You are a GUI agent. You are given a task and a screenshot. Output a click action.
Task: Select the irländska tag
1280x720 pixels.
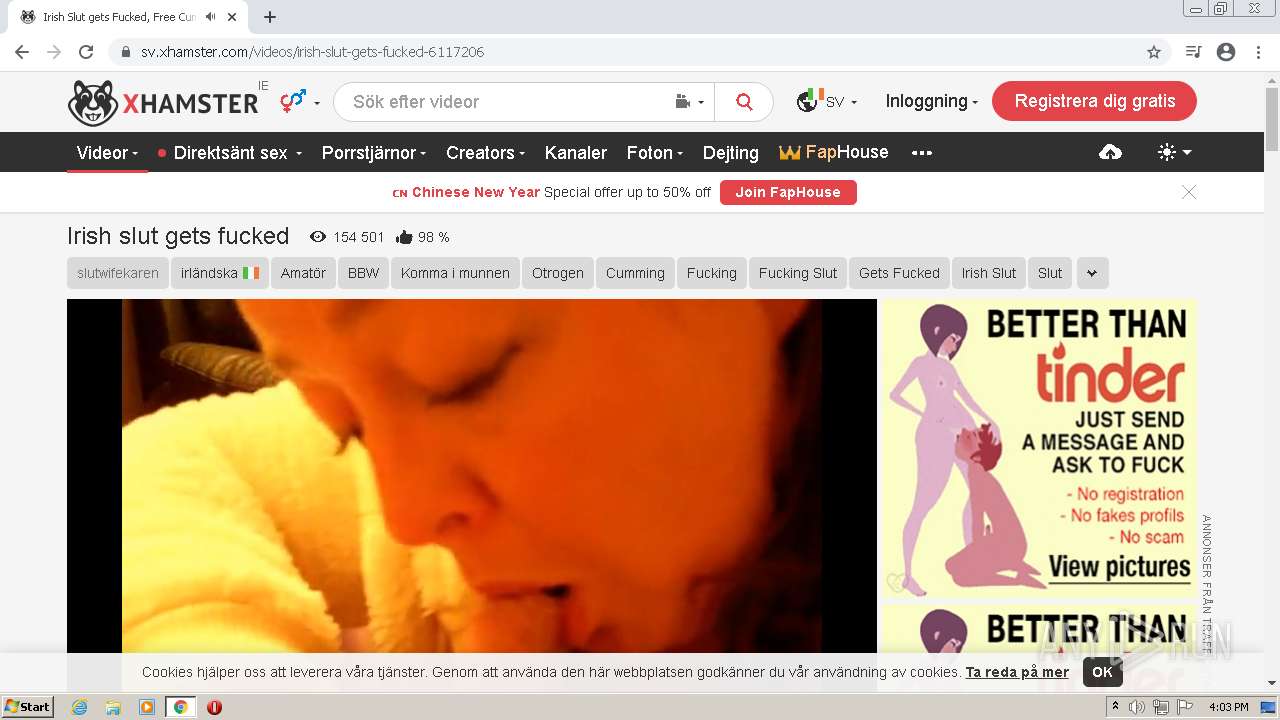pyautogui.click(x=220, y=273)
